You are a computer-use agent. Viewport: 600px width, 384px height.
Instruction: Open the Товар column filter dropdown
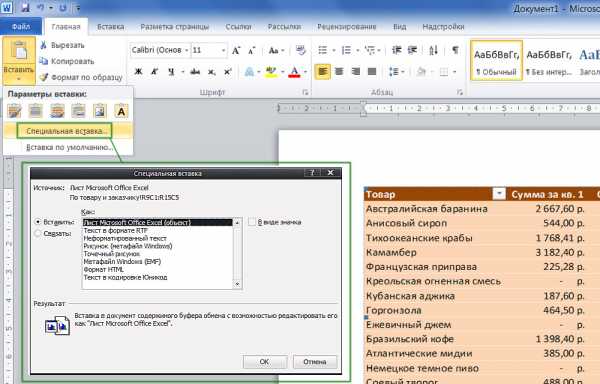point(499,194)
